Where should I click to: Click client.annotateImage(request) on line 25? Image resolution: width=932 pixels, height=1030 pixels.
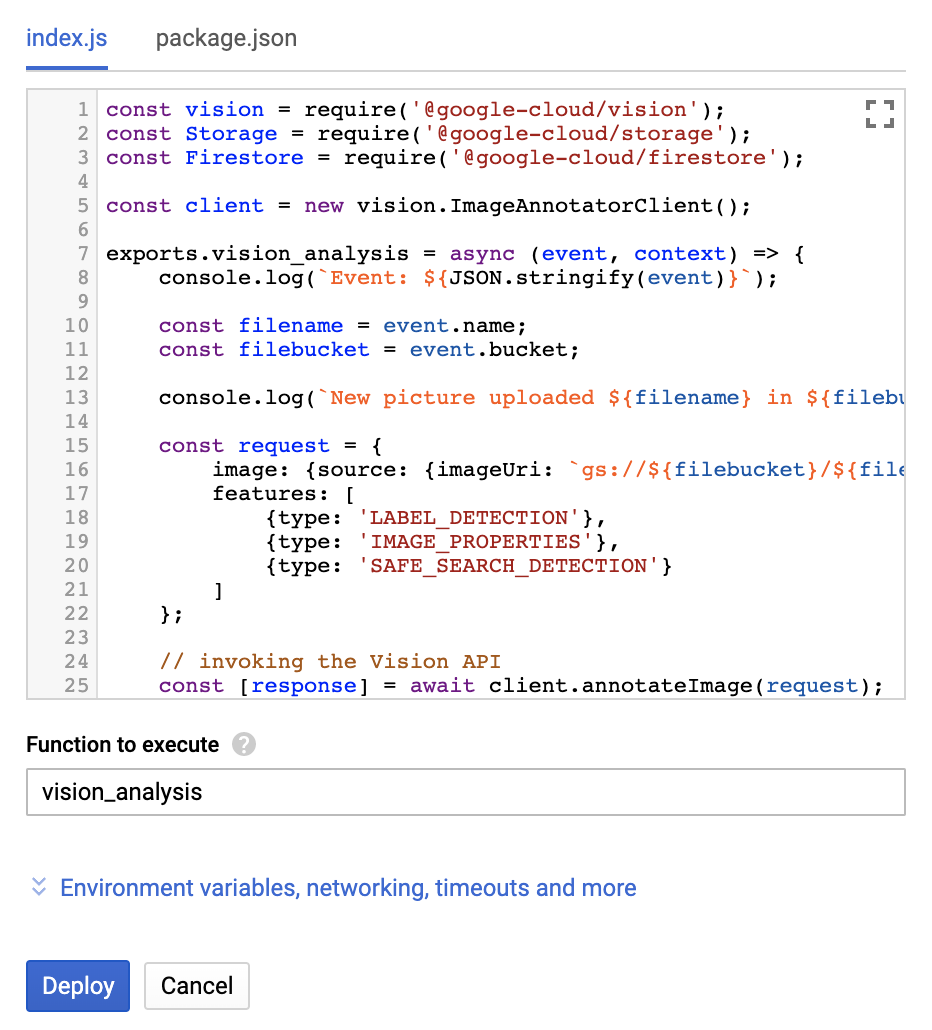[686, 686]
